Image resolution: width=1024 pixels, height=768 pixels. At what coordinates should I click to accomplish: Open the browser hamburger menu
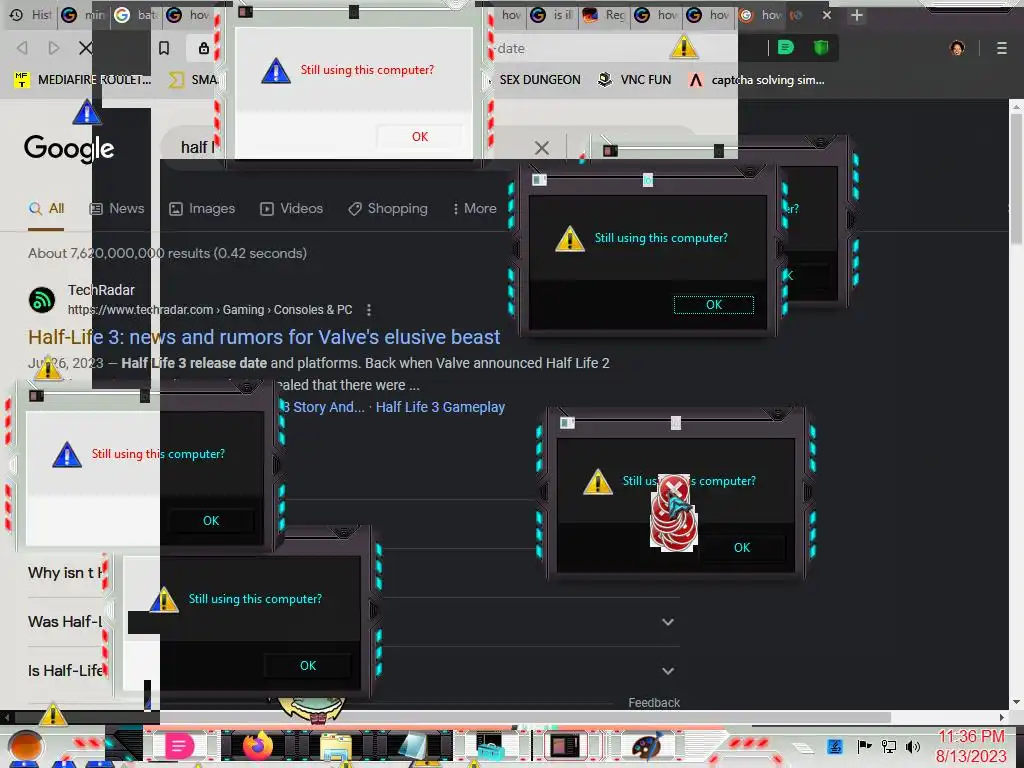[x=1001, y=48]
